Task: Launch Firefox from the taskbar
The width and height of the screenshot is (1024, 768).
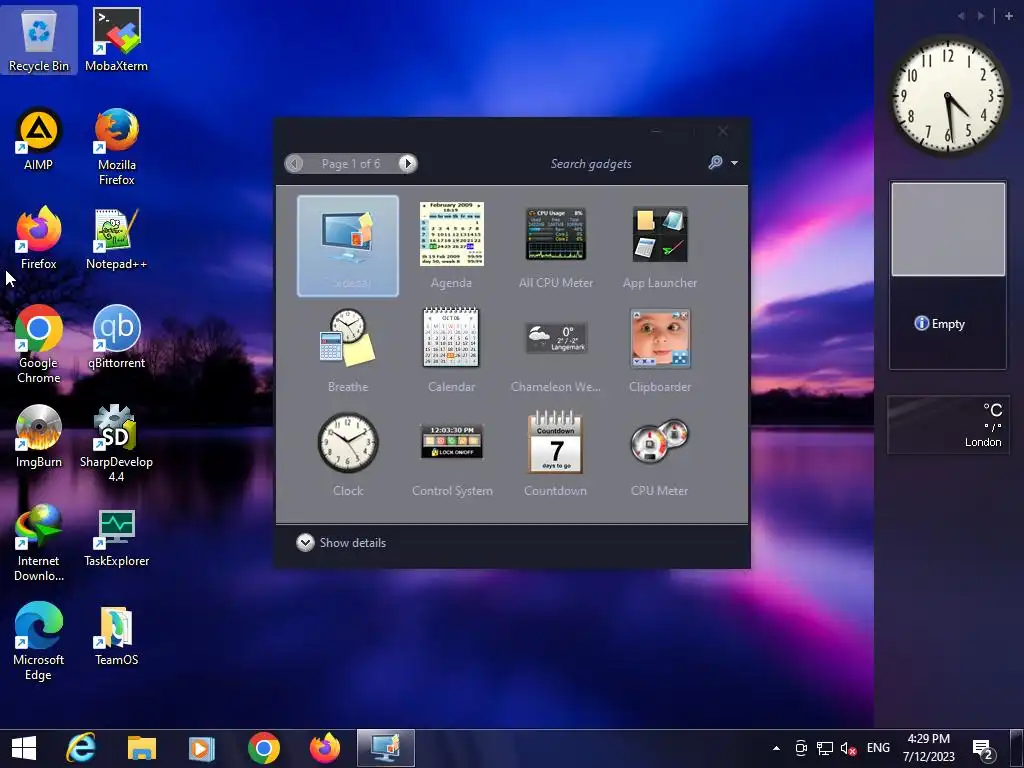Action: coord(325,748)
